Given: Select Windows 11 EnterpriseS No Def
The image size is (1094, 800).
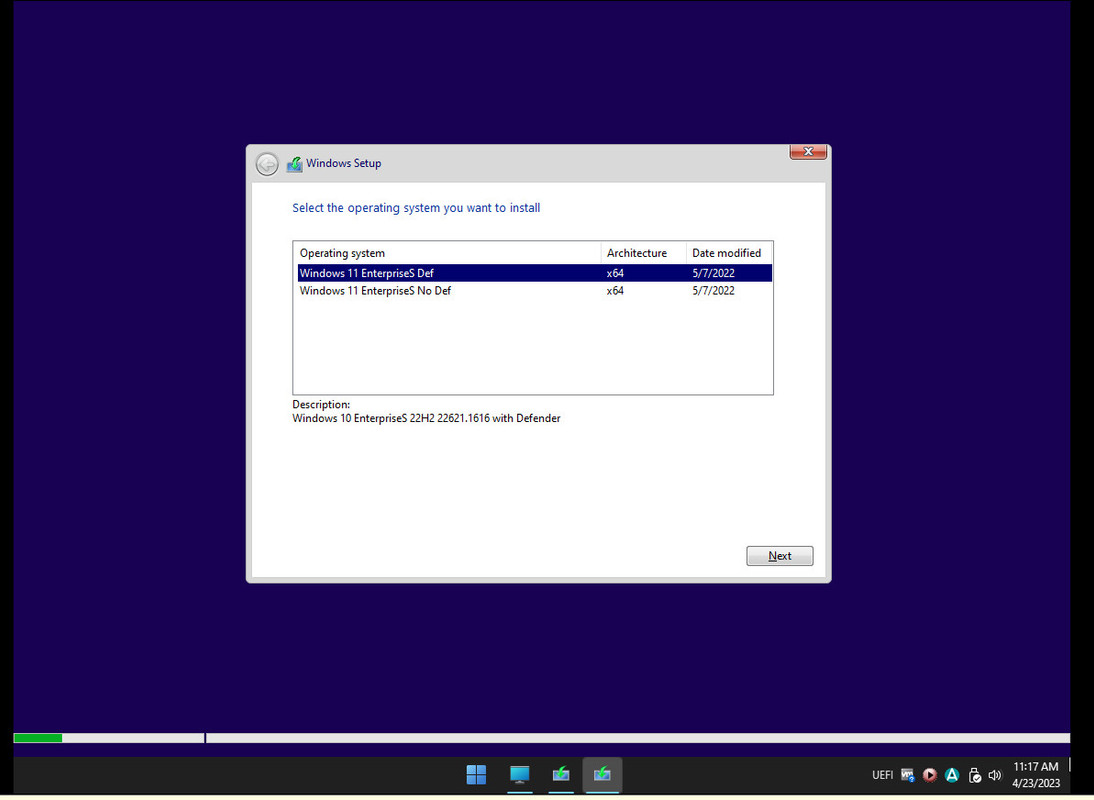Looking at the screenshot, I should pyautogui.click(x=534, y=291).
